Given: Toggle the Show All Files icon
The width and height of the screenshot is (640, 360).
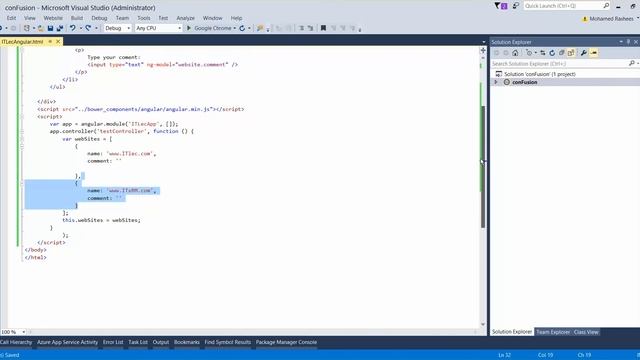Looking at the screenshot, I should tap(571, 53).
